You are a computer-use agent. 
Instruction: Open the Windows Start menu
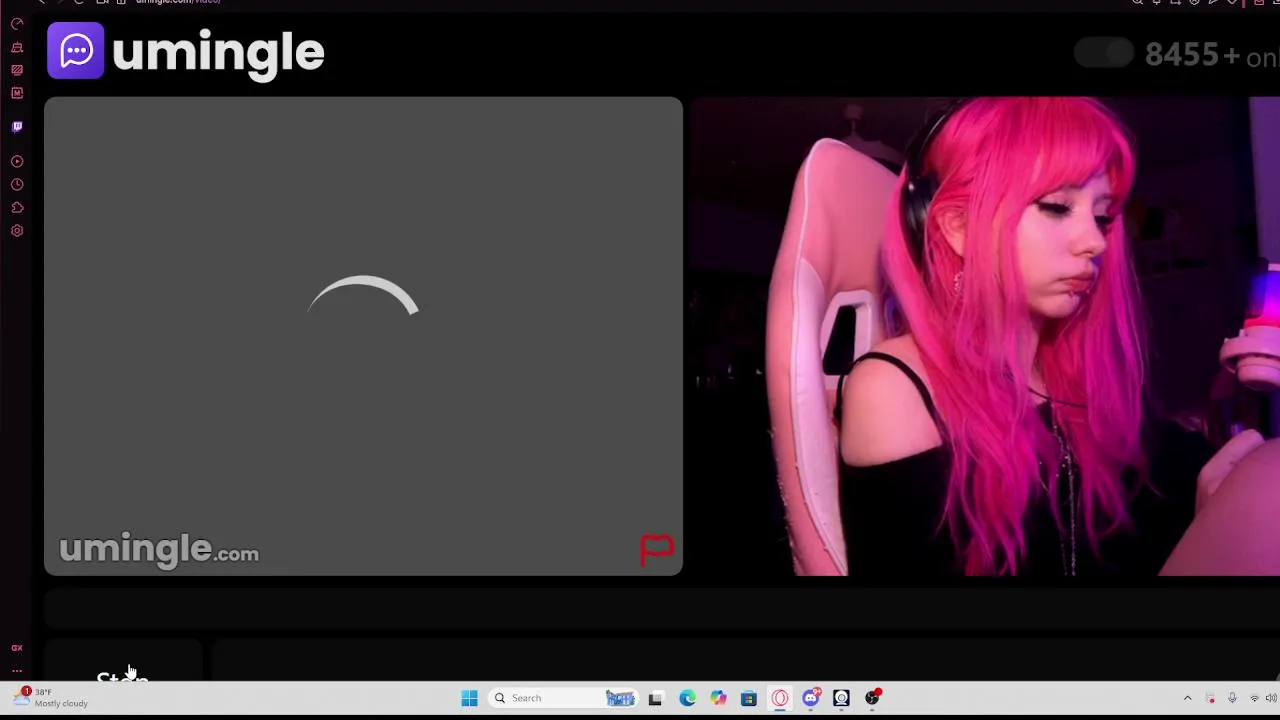(469, 698)
